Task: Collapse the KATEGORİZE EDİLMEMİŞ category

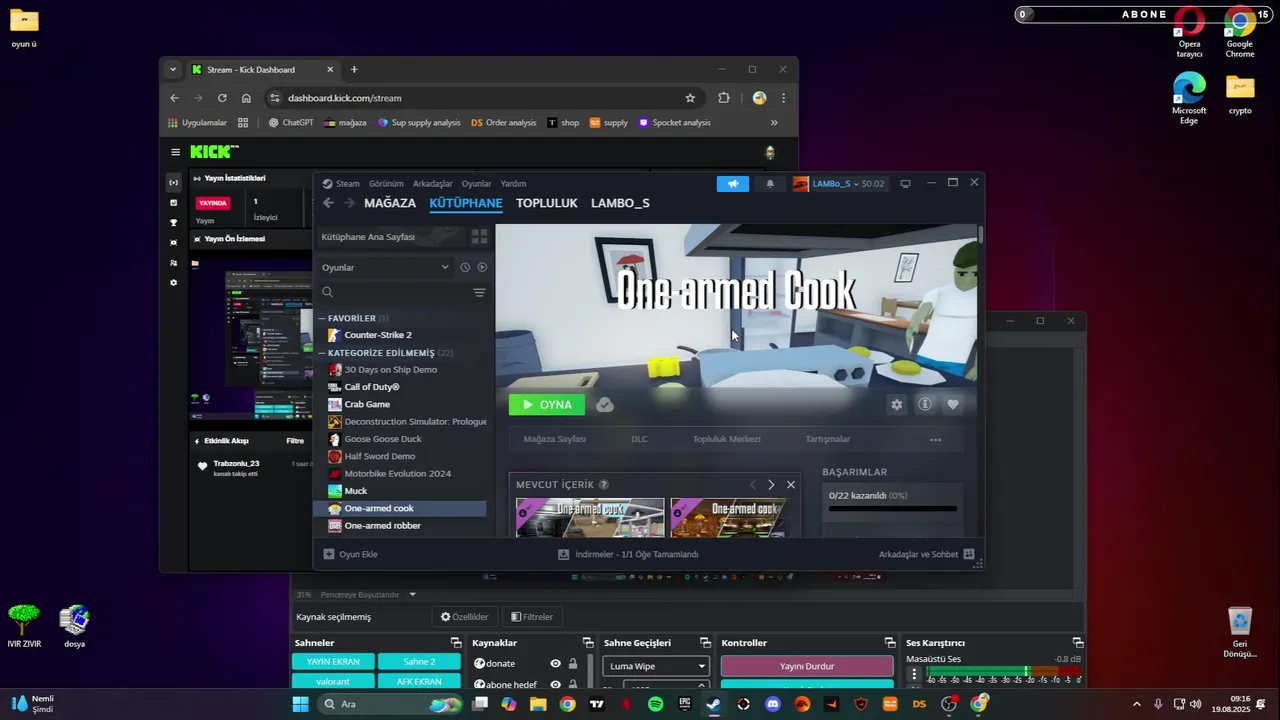Action: coord(322,353)
